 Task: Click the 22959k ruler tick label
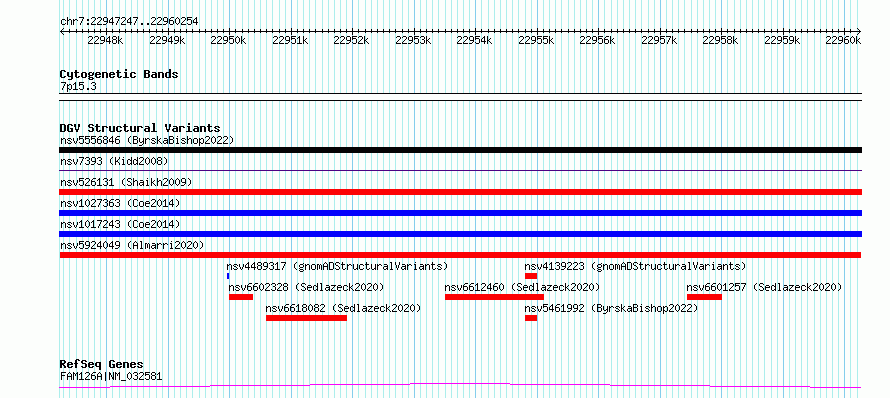pos(783,40)
